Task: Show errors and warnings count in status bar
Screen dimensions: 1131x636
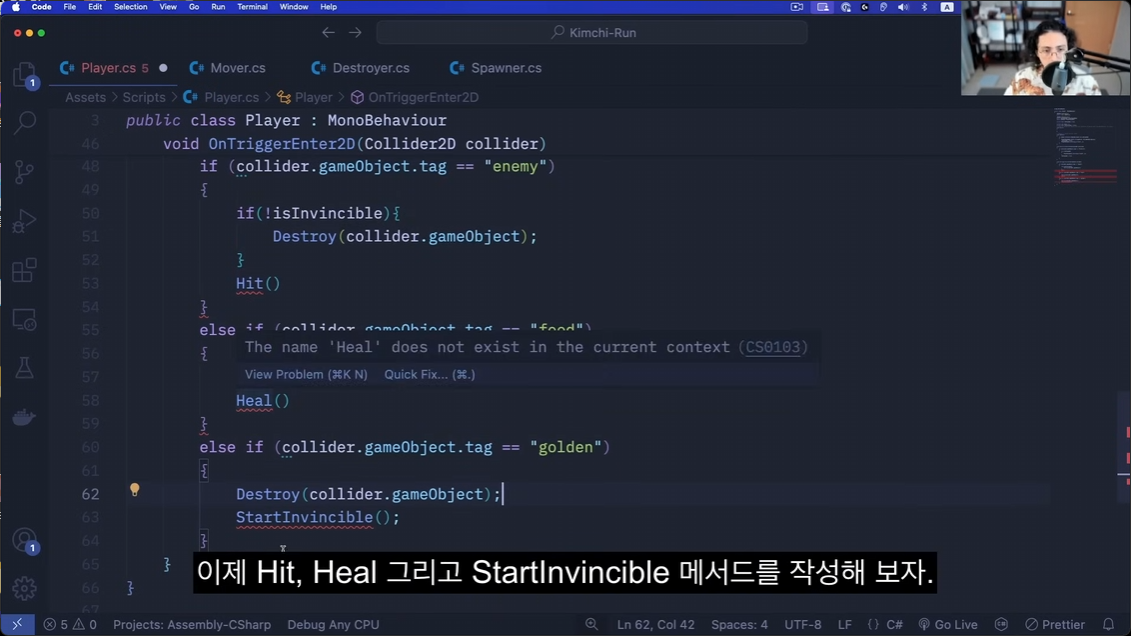Action: (x=70, y=624)
